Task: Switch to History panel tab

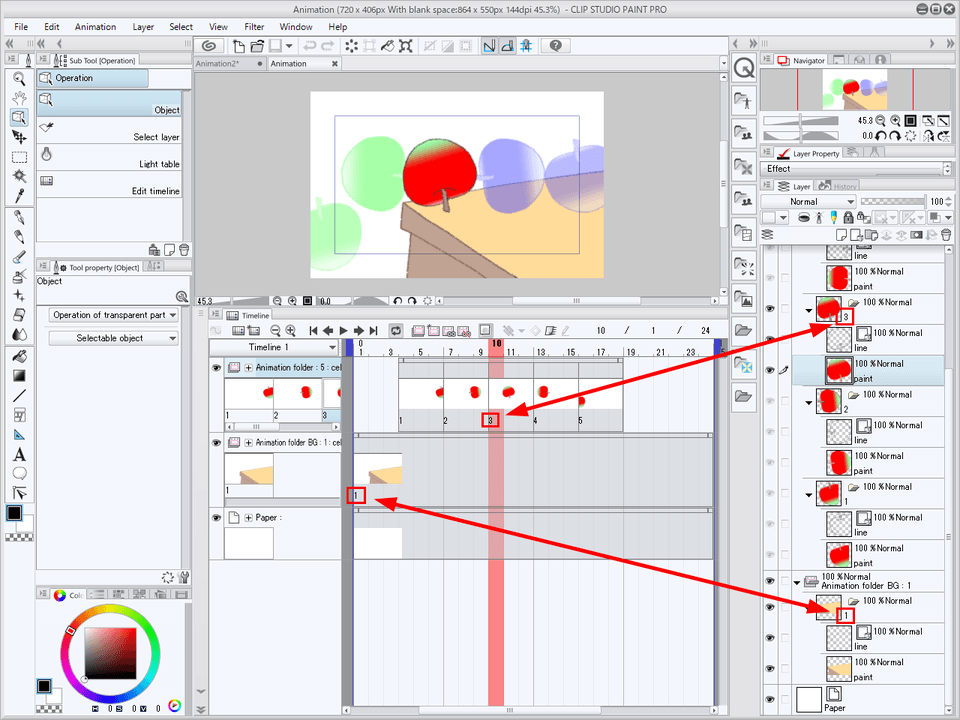Action: click(x=838, y=186)
